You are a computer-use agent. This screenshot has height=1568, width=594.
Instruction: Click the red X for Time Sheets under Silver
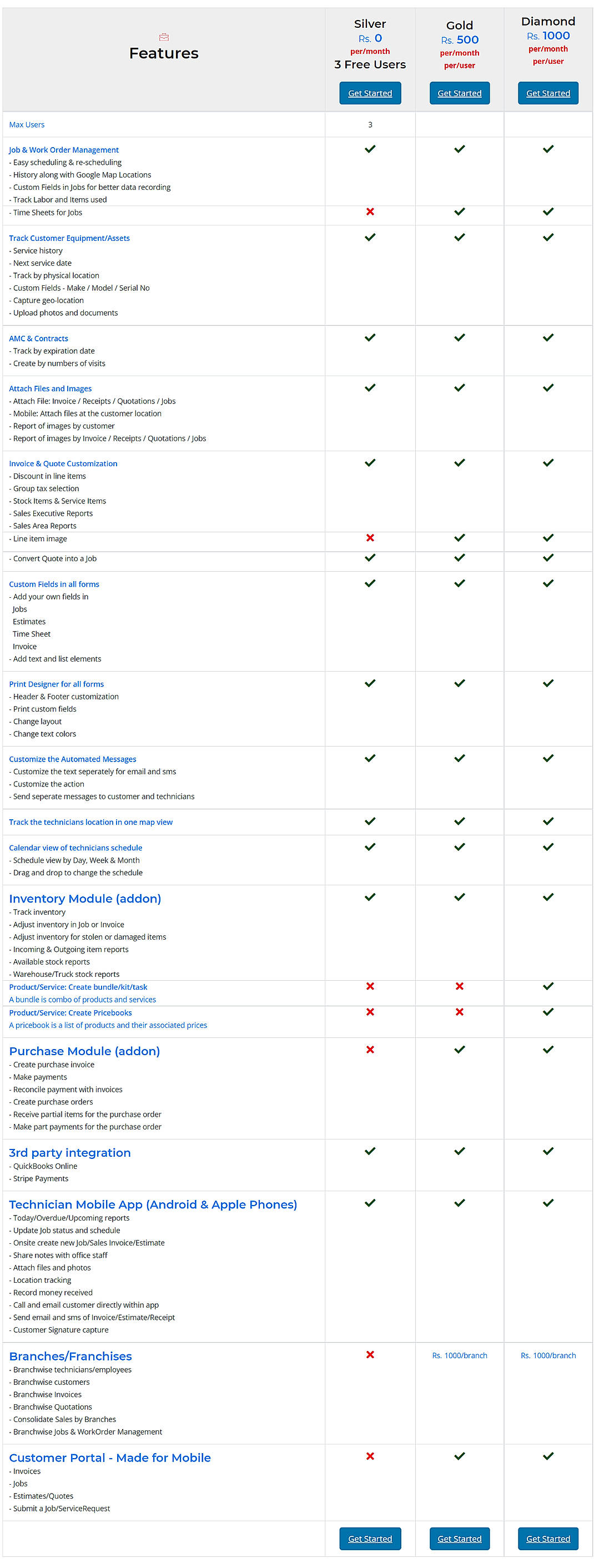tap(369, 213)
